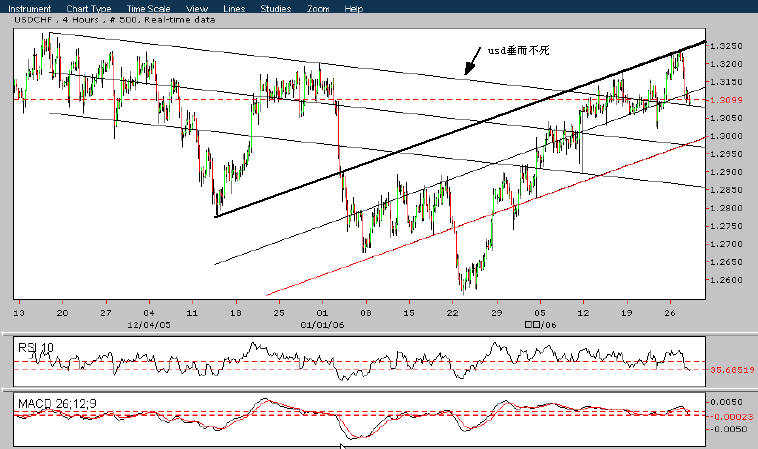Click the MACD -0.0050 scale label
Viewport: 758px width, 449px height.
pos(730,429)
